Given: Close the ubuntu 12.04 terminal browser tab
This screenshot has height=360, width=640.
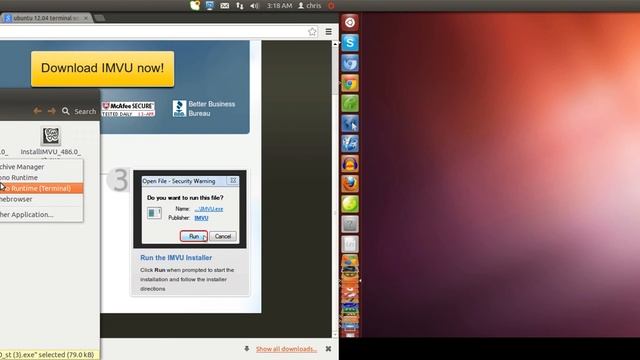Looking at the screenshot, I should (86, 18).
